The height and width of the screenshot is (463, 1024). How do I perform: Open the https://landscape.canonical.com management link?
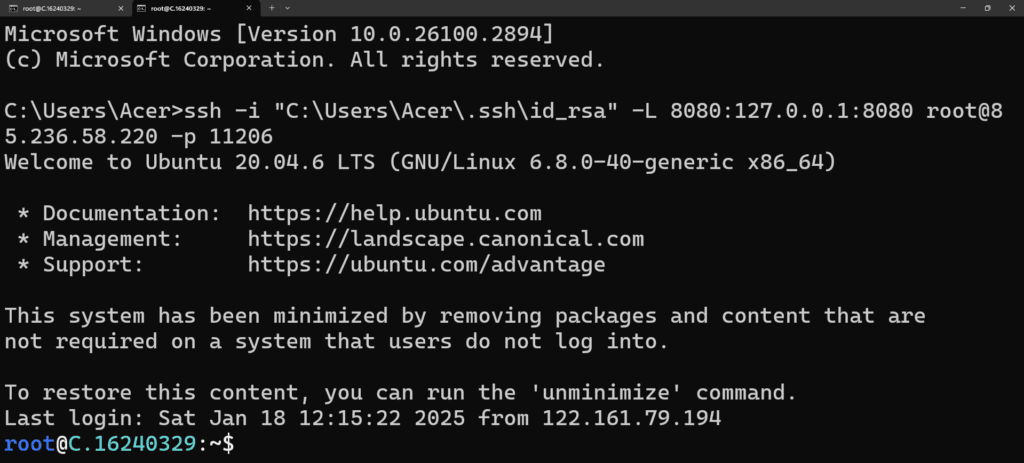[x=446, y=238]
